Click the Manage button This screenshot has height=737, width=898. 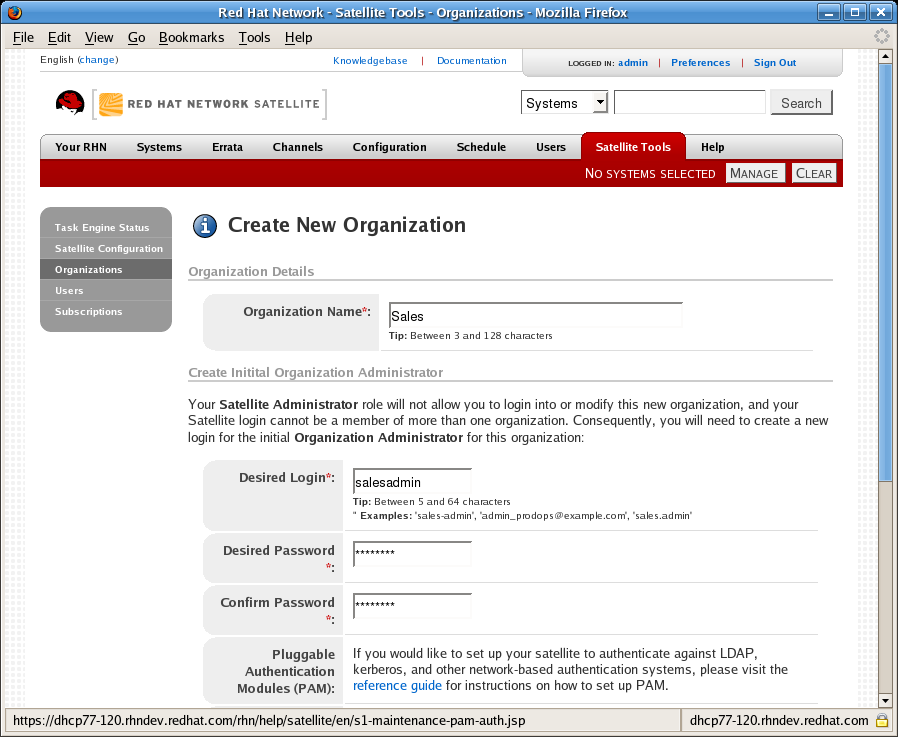(754, 173)
